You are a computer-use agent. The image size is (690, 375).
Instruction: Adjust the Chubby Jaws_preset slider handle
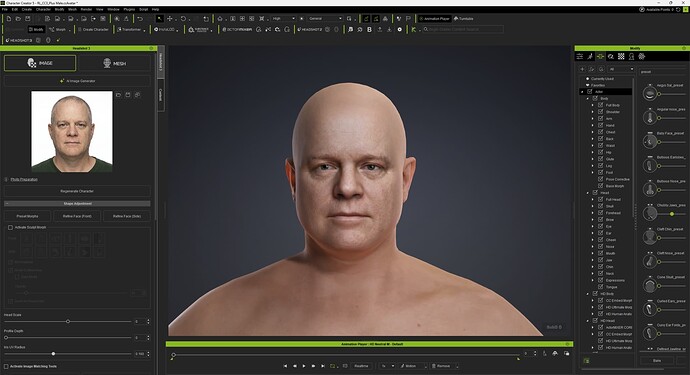(672, 214)
